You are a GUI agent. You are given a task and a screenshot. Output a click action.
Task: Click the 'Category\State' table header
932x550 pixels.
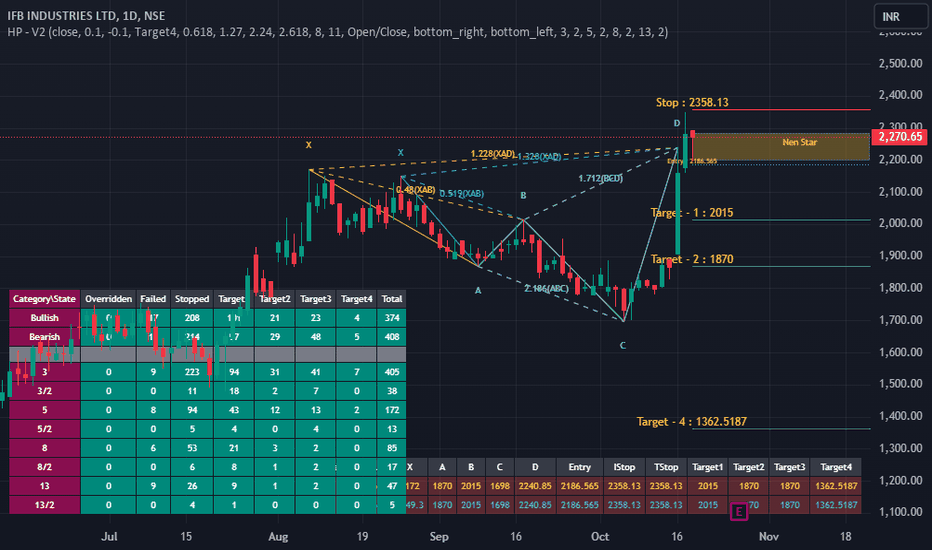click(45, 299)
